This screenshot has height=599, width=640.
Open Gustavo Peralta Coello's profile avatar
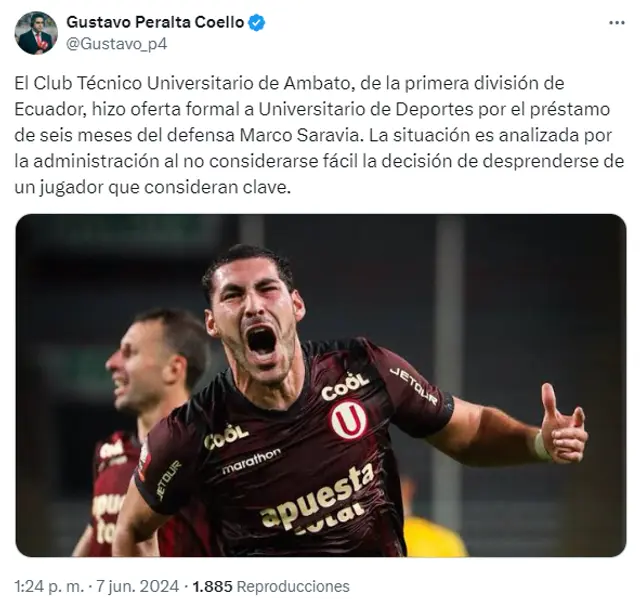[36, 33]
